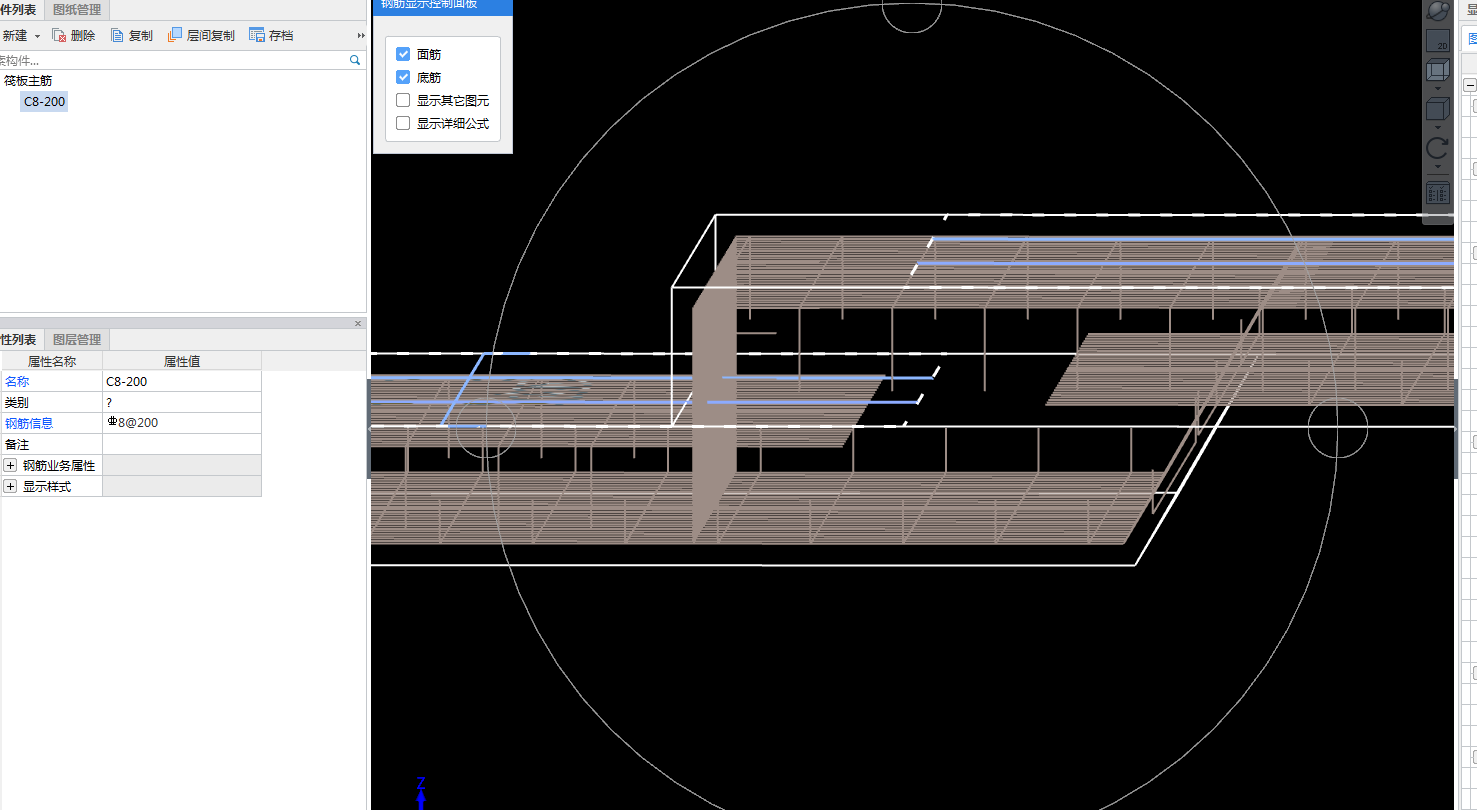This screenshot has height=810, width=1477.
Task: Click the 类别 value cell showing ?
Action: pyautogui.click(x=181, y=402)
